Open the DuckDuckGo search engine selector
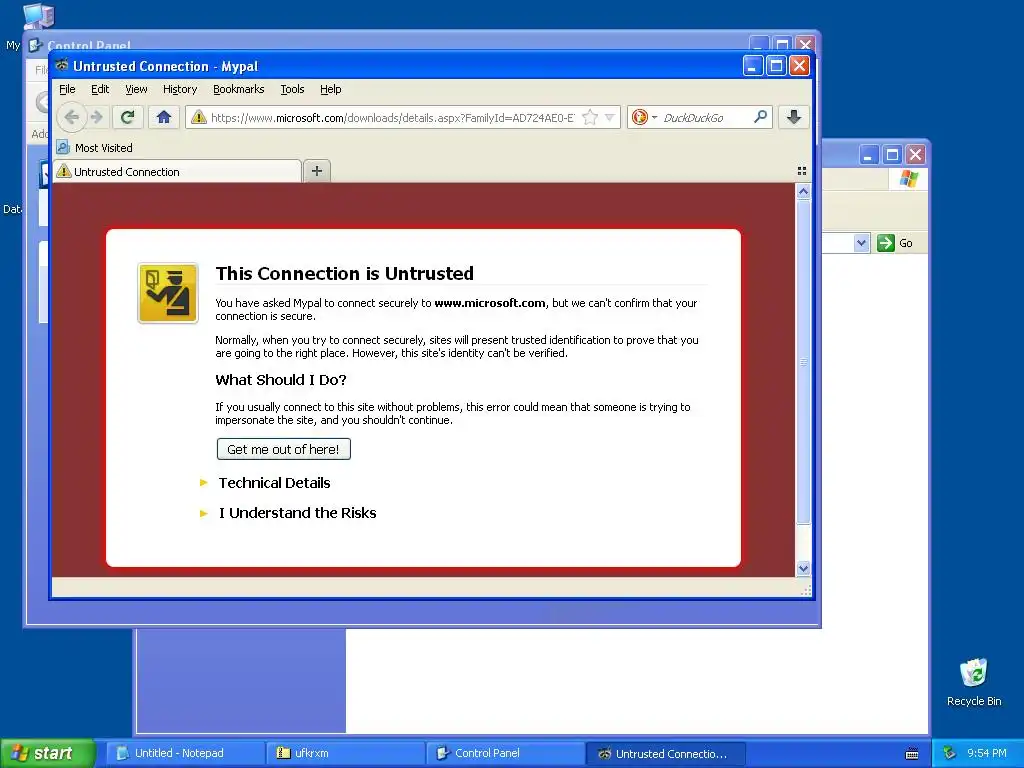 click(x=644, y=118)
